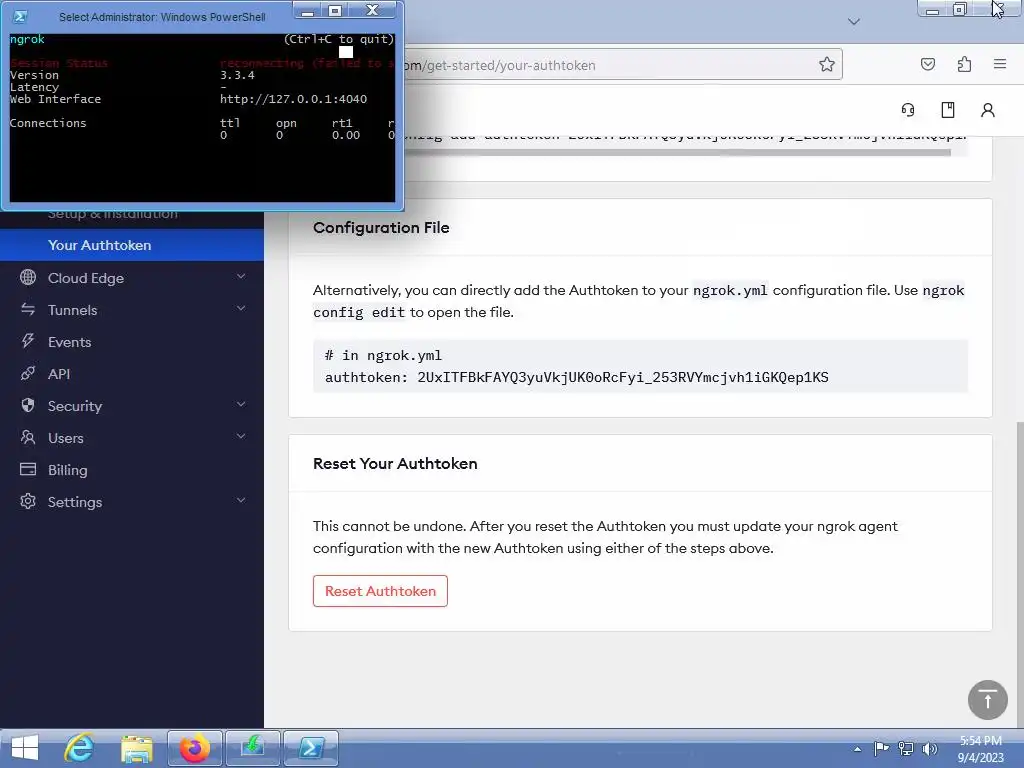The height and width of the screenshot is (768, 1024).
Task: Click the PowerShell window title bar
Action: coord(162,17)
